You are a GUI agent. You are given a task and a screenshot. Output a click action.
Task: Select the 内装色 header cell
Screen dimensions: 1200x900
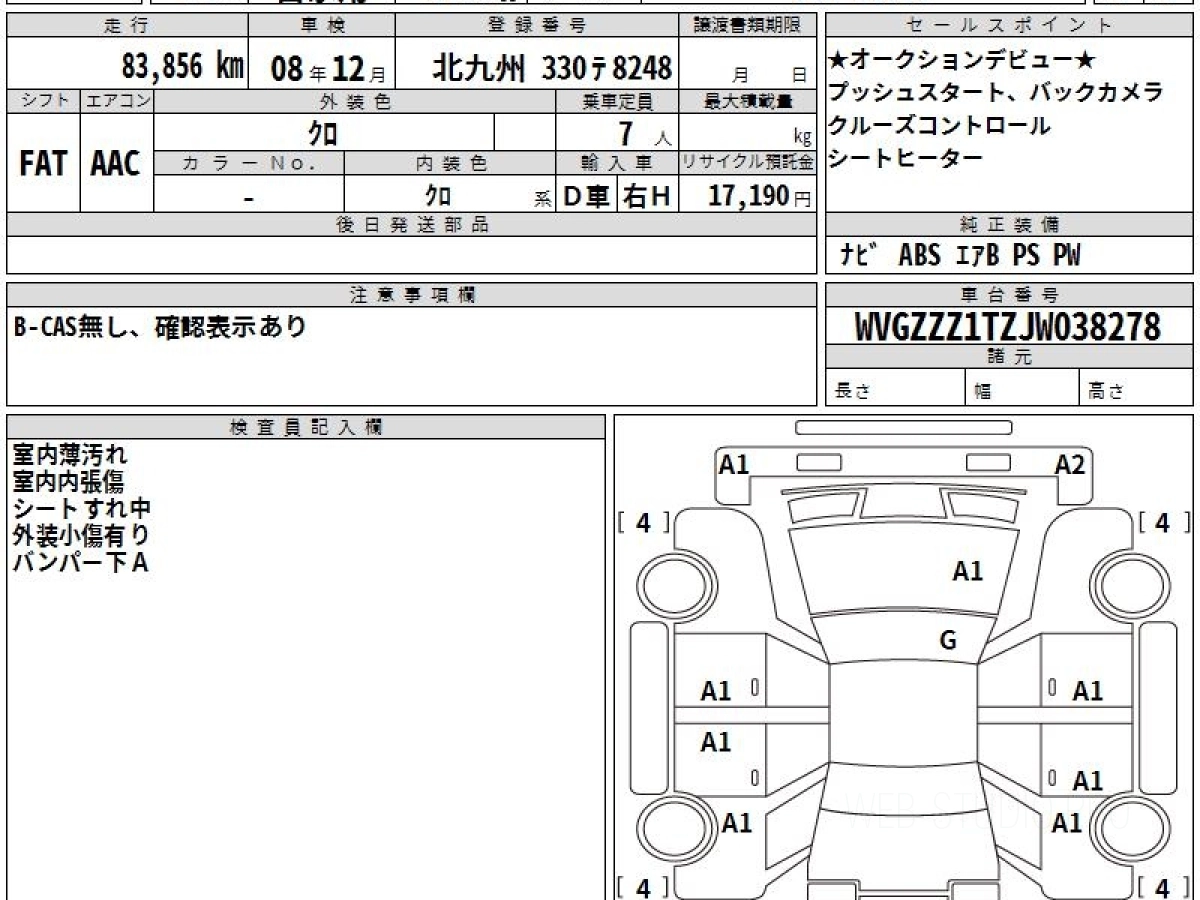[x=450, y=164]
